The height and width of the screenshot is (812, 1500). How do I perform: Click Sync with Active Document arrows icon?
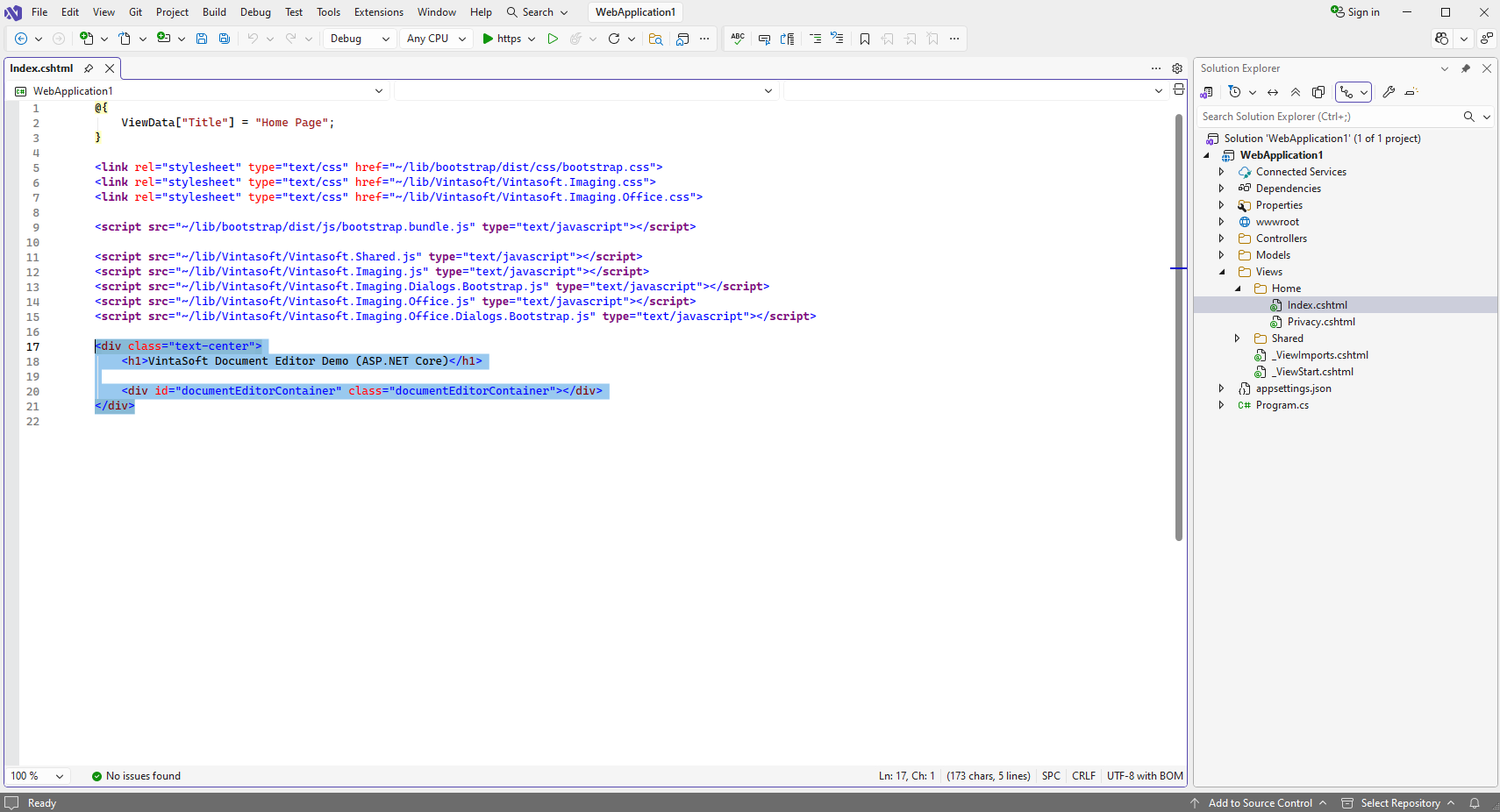(x=1273, y=92)
